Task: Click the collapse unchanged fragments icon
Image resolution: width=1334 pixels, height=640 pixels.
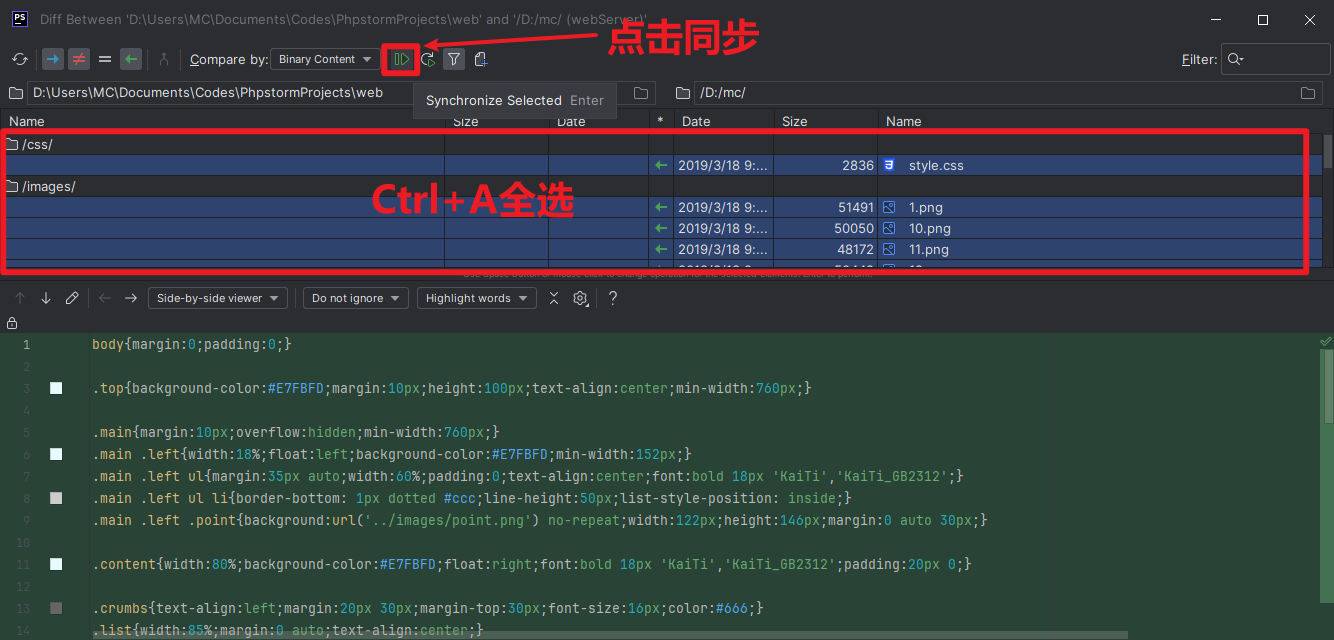Action: [554, 298]
